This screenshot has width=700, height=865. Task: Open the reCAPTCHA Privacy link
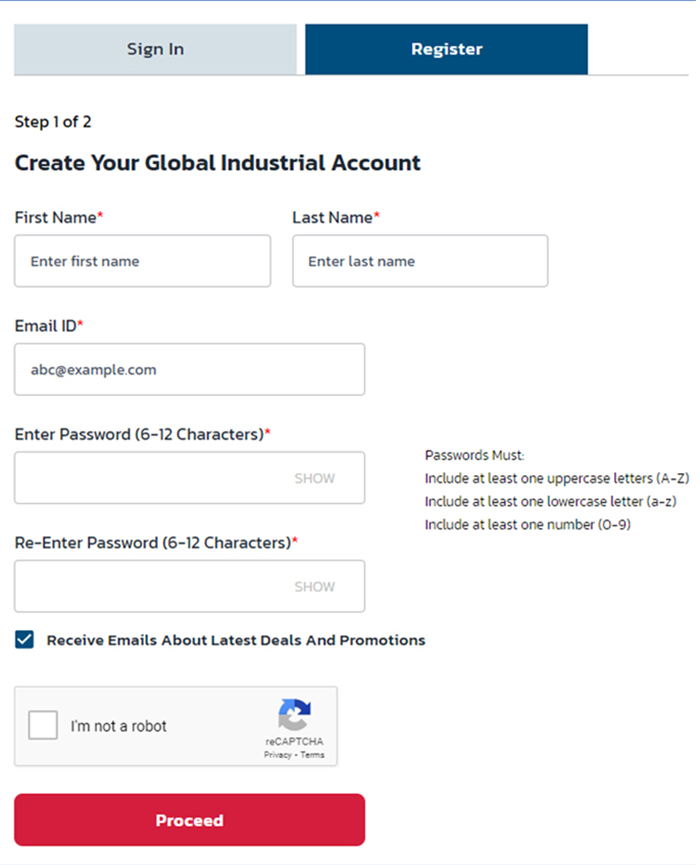277,755
